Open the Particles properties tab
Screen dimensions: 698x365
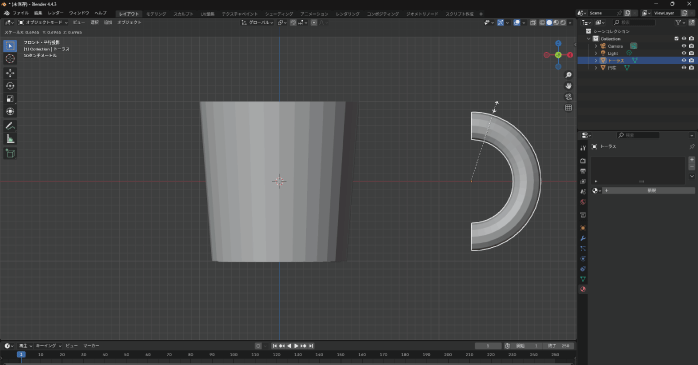pos(583,248)
